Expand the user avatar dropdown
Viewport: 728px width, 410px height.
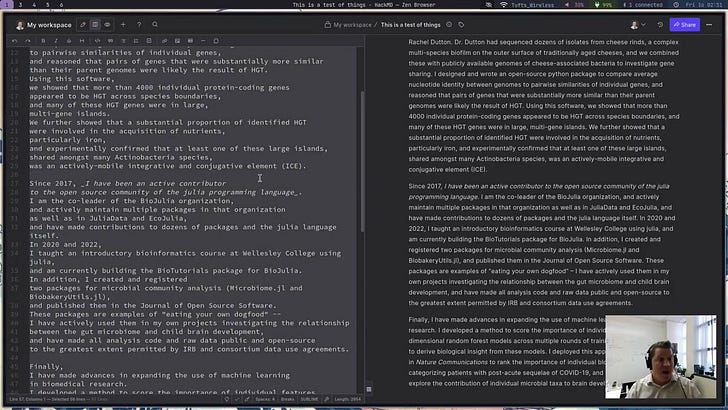(x=638, y=25)
